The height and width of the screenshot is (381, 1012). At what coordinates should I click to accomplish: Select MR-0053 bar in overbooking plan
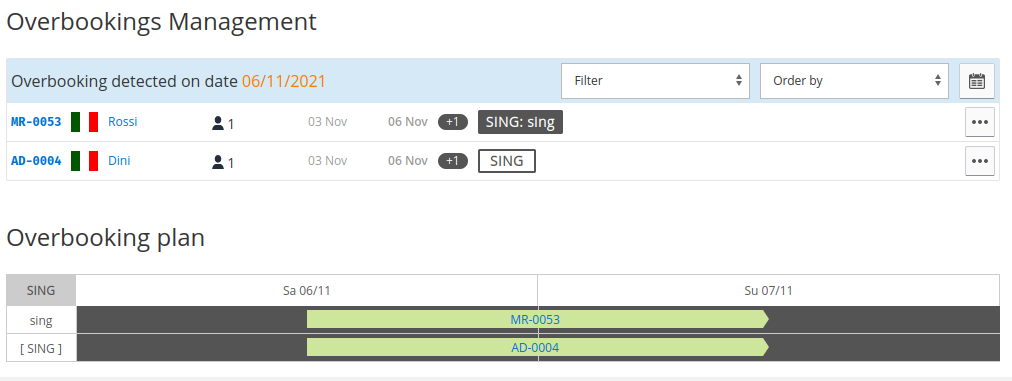tap(538, 319)
